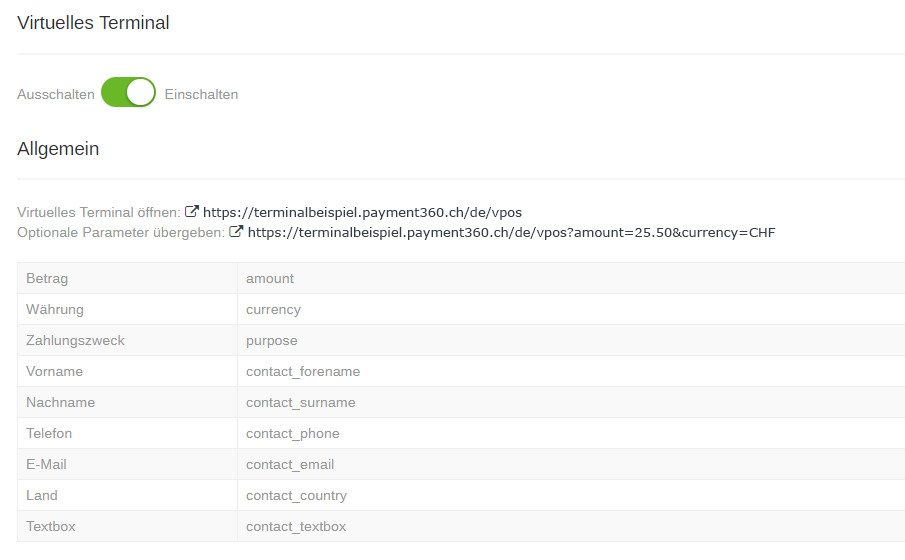Select the 'amount' parameter cell

click(x=270, y=278)
